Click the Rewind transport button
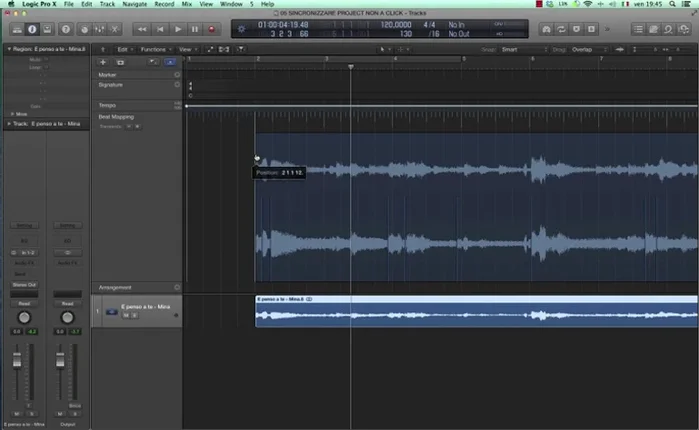Screen dimensions: 699x430 click(x=143, y=29)
